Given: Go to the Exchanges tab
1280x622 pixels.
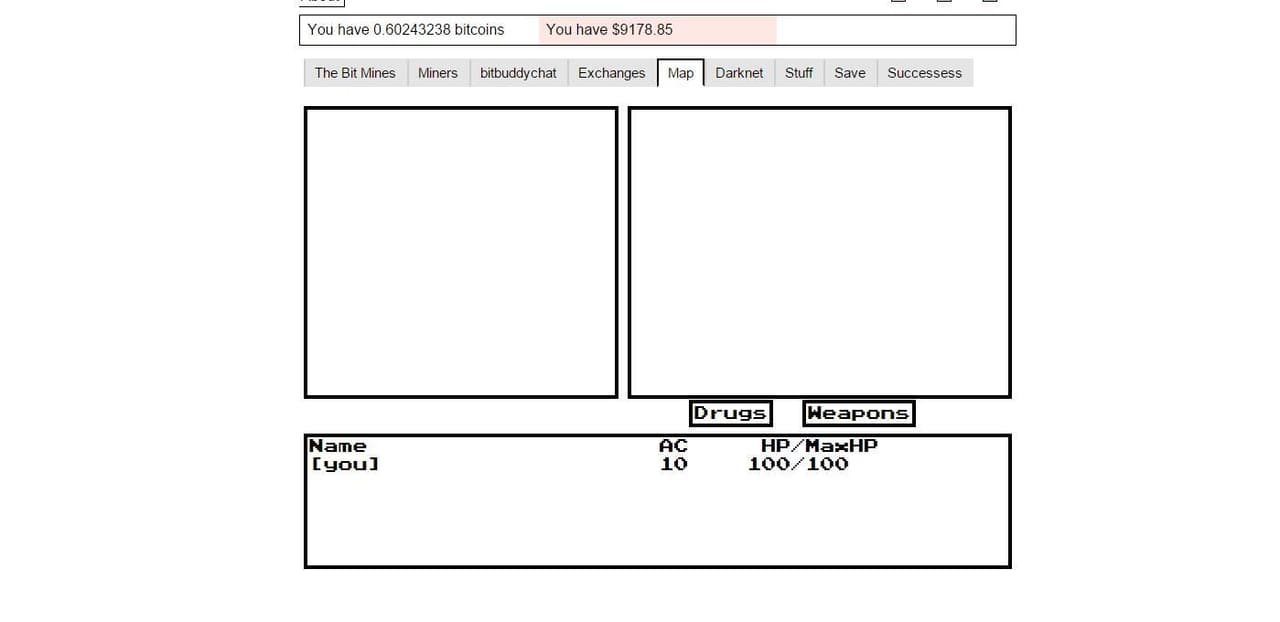Looking at the screenshot, I should [612, 73].
